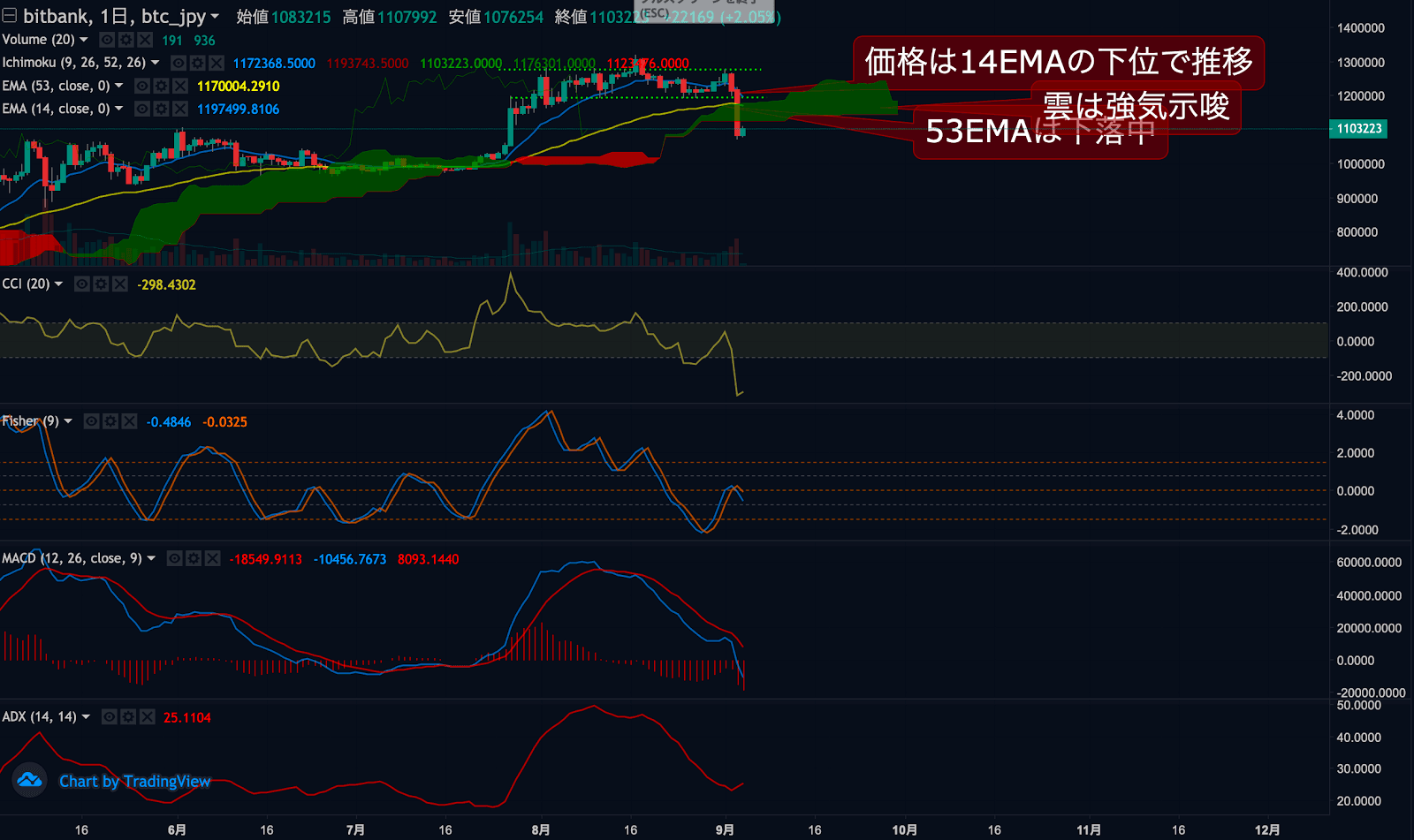The height and width of the screenshot is (840, 1414).
Task: Open settings gear for MACD indicator
Action: click(x=194, y=558)
